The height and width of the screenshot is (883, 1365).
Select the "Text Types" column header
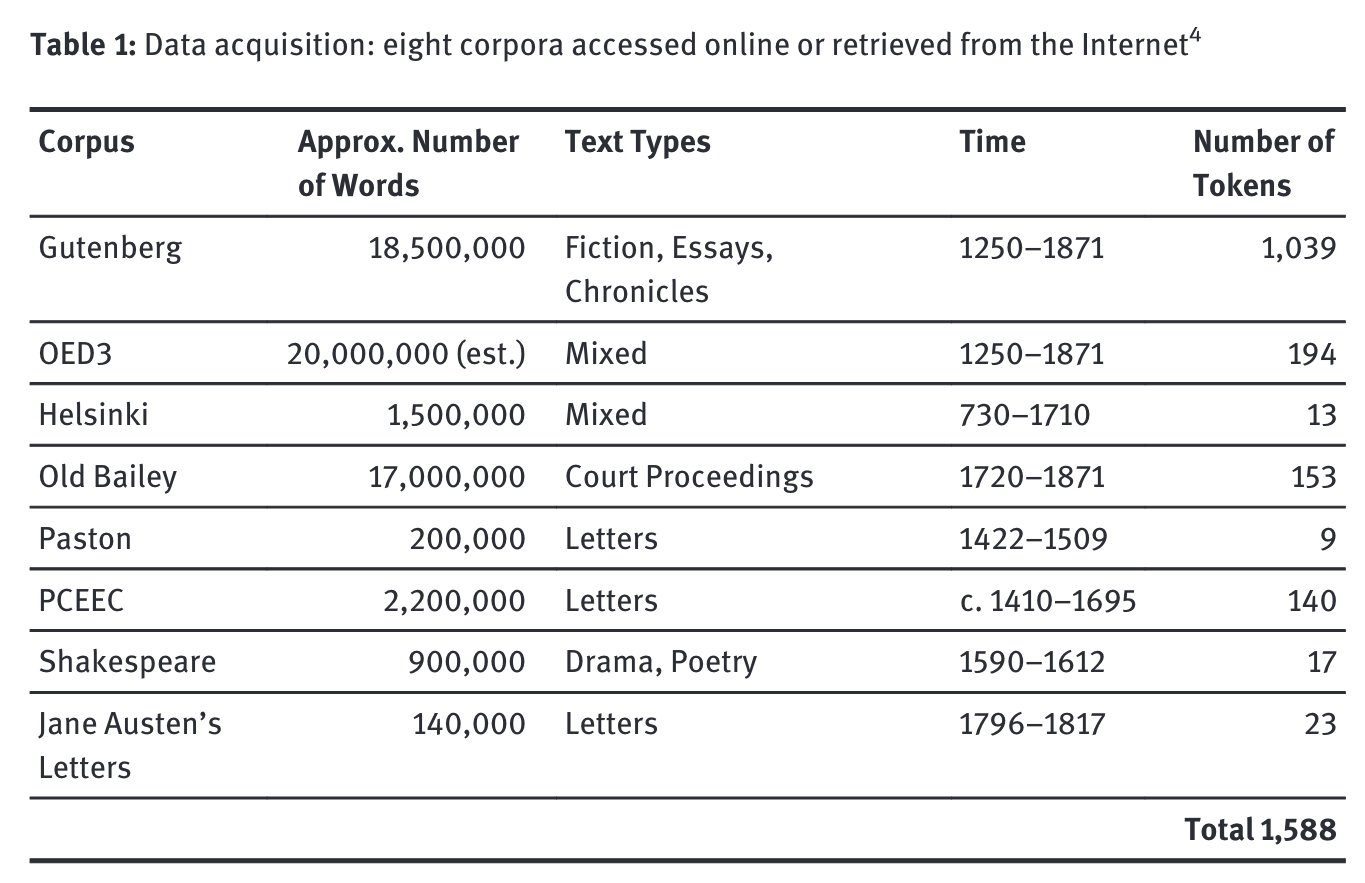pyautogui.click(x=637, y=142)
